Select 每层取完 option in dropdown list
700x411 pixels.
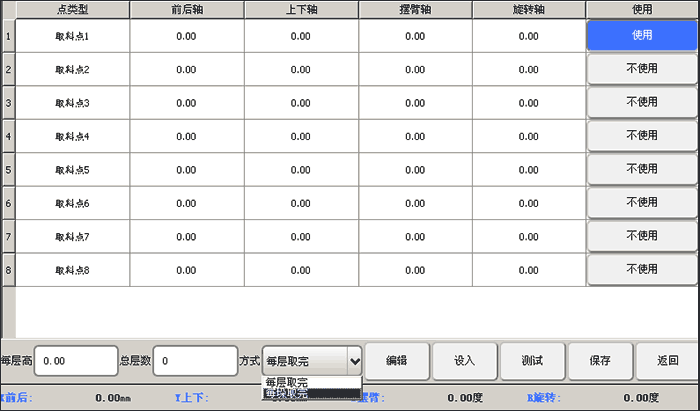(x=287, y=382)
